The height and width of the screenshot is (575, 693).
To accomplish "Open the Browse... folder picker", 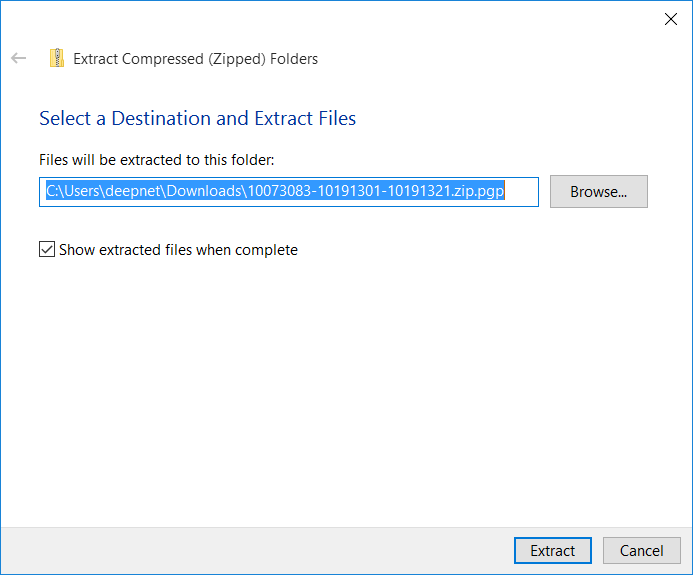I will point(598,192).
